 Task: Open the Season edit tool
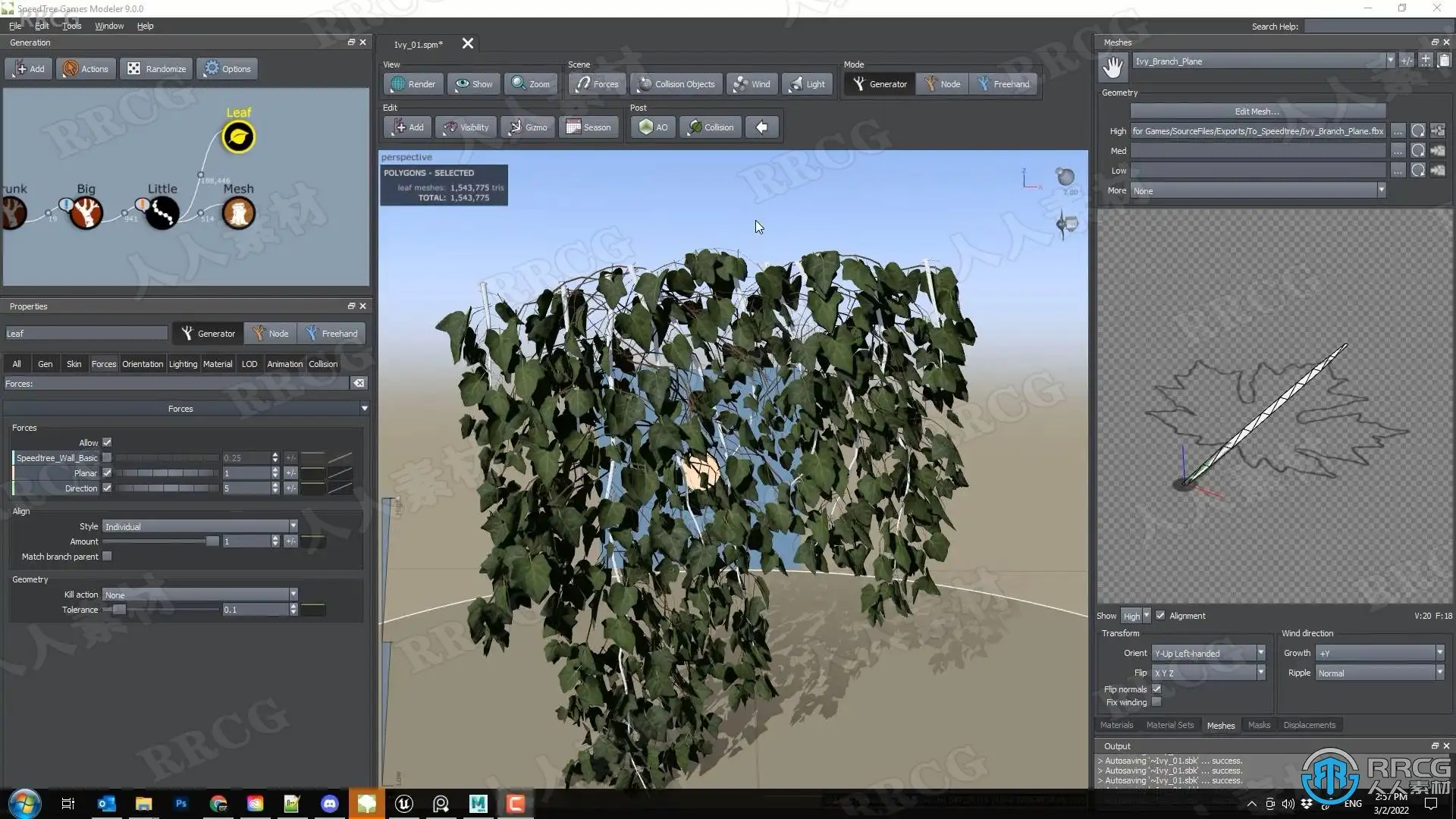[x=588, y=127]
